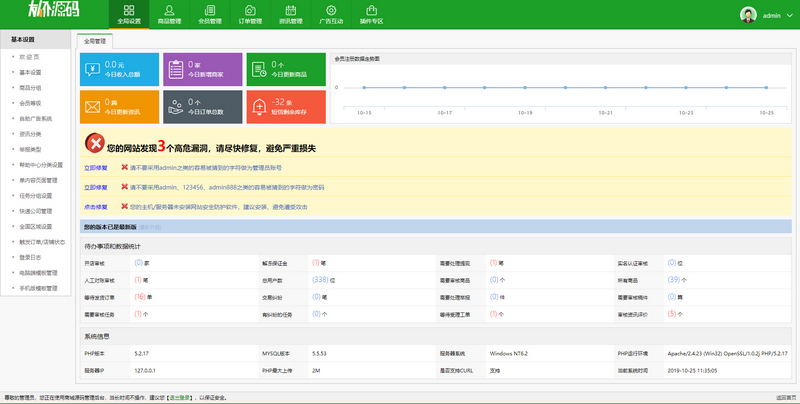The height and width of the screenshot is (404, 800).
Task: Open 商品管理 person icon in top navigation
Action: click(x=169, y=10)
